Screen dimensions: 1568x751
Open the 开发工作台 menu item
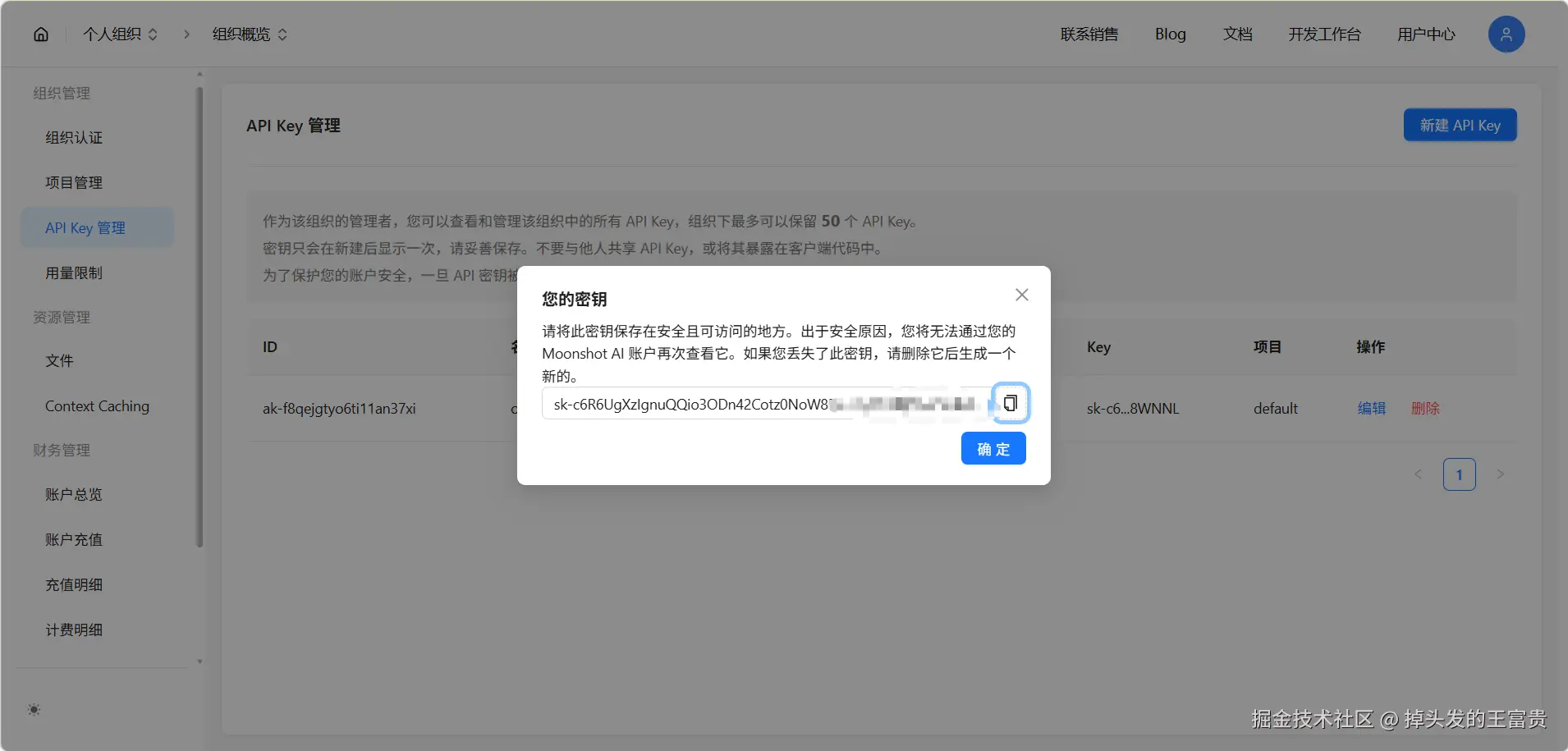(x=1324, y=34)
